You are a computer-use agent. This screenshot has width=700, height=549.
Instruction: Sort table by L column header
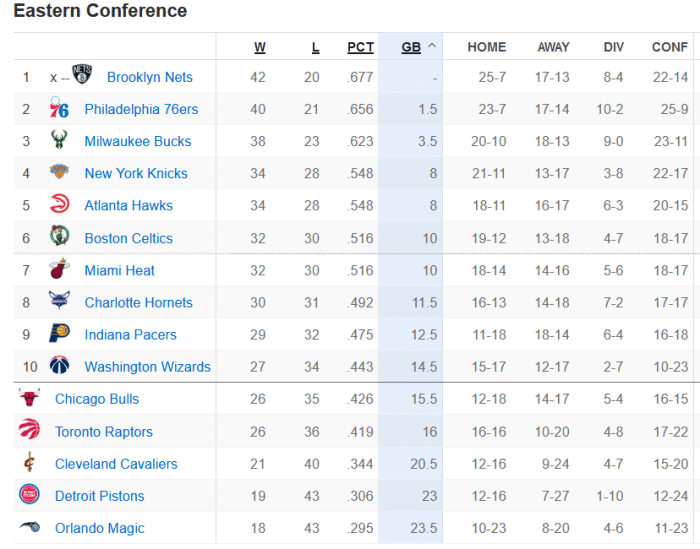pos(316,47)
